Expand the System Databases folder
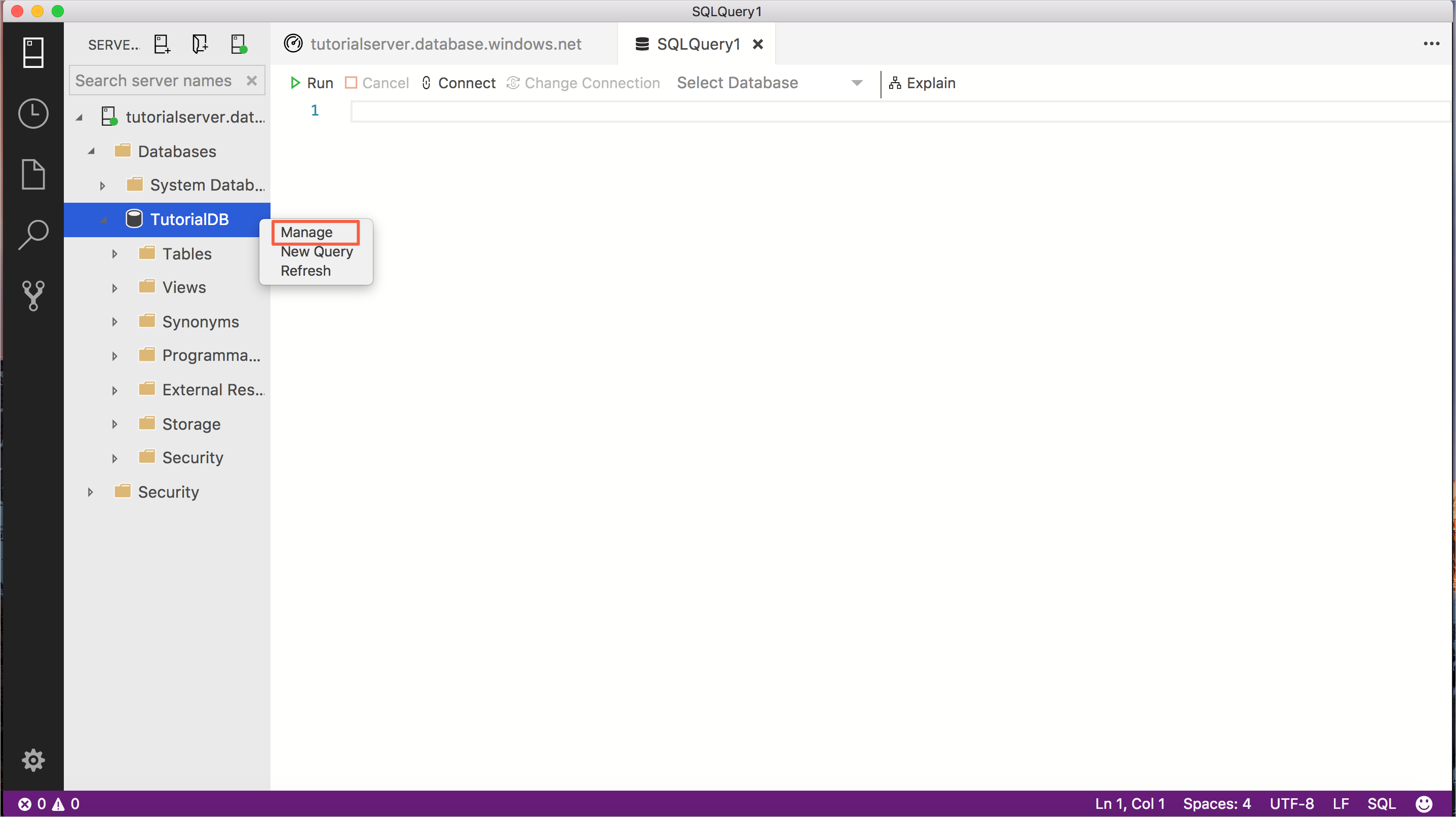This screenshot has height=817, width=1456. tap(100, 185)
